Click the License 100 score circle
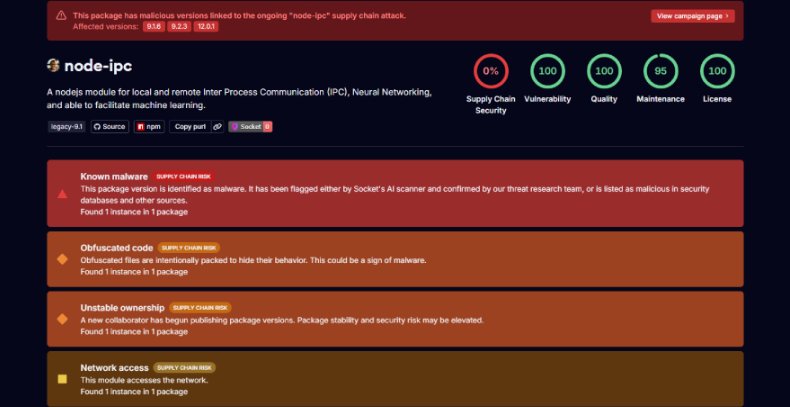This screenshot has height=407, width=790. tap(717, 71)
